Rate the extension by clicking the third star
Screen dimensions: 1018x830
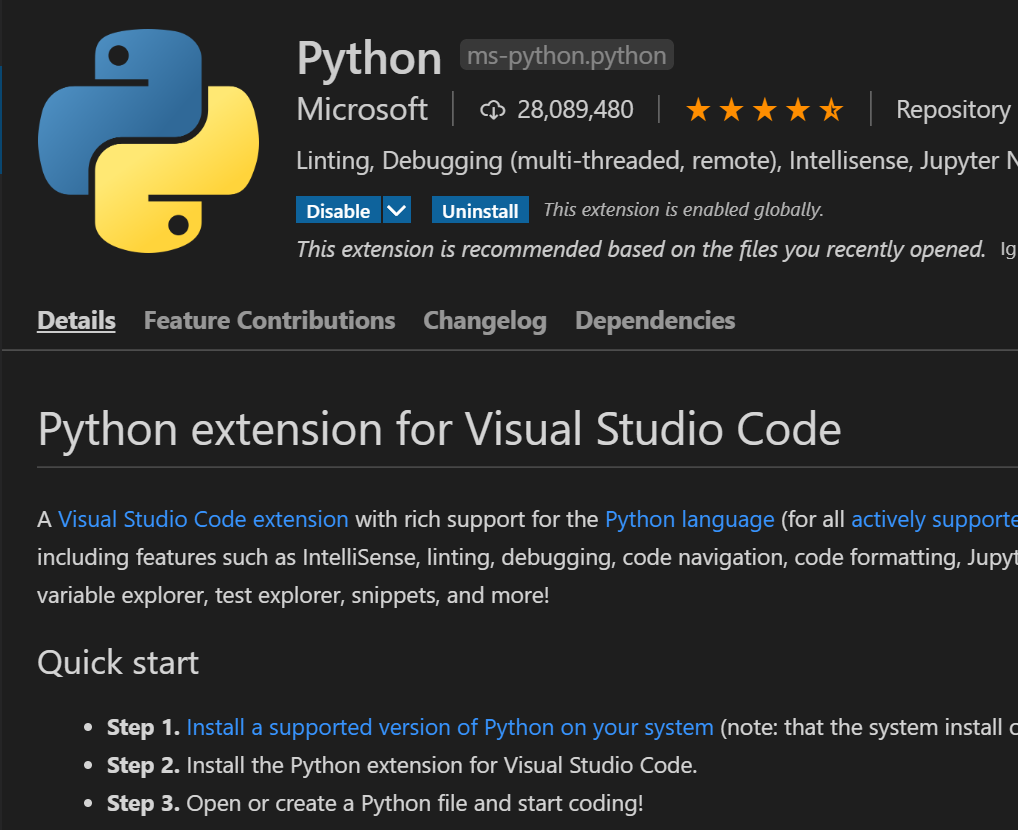pyautogui.click(x=765, y=109)
